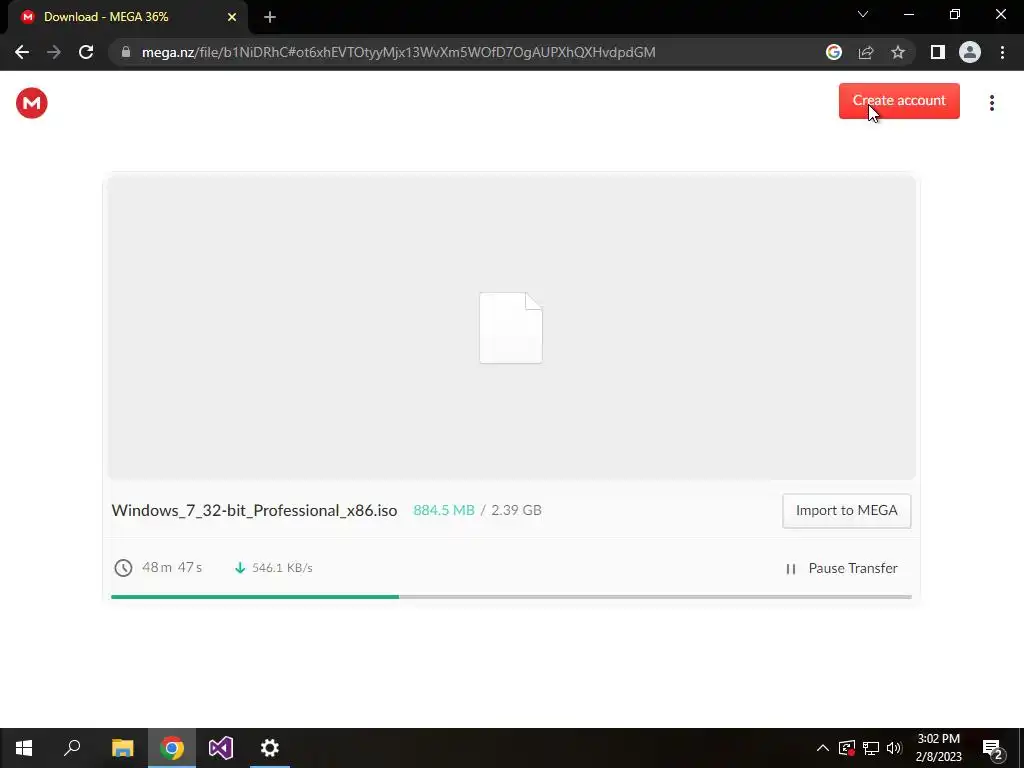Click the lock site info icon
1024x768 pixels.
(126, 52)
